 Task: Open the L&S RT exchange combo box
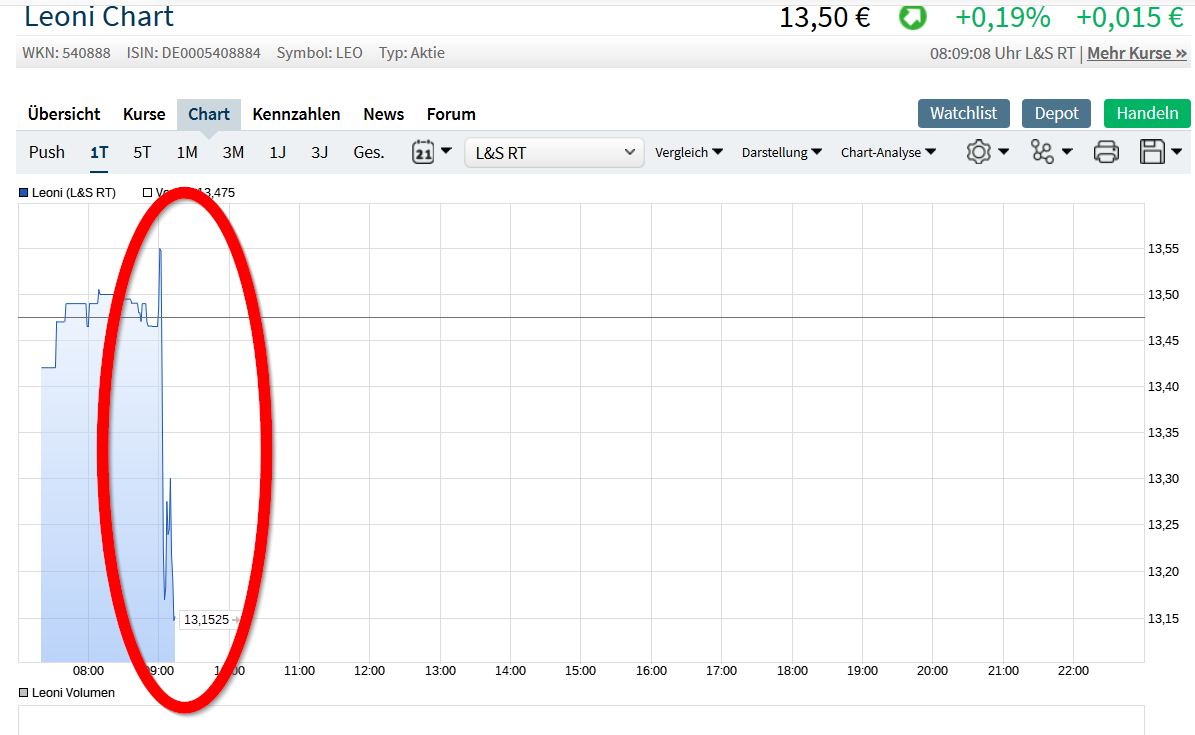(554, 152)
